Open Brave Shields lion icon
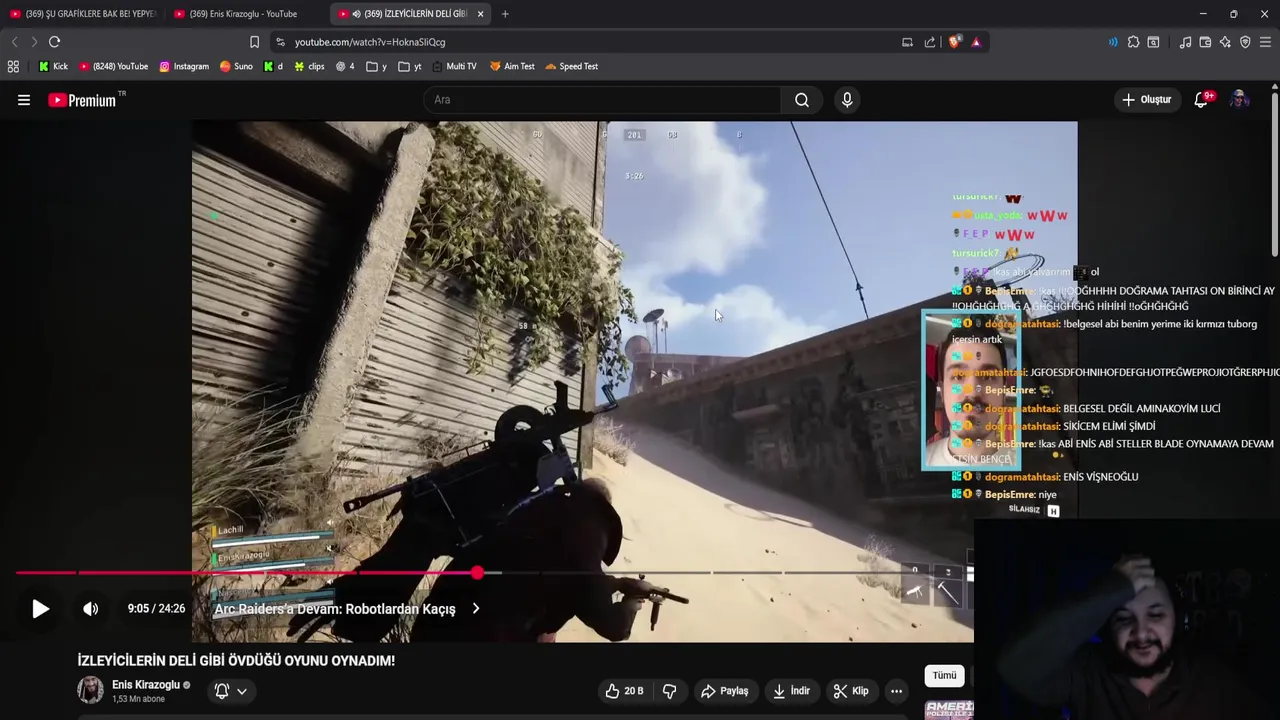The height and width of the screenshot is (720, 1280). (x=954, y=42)
